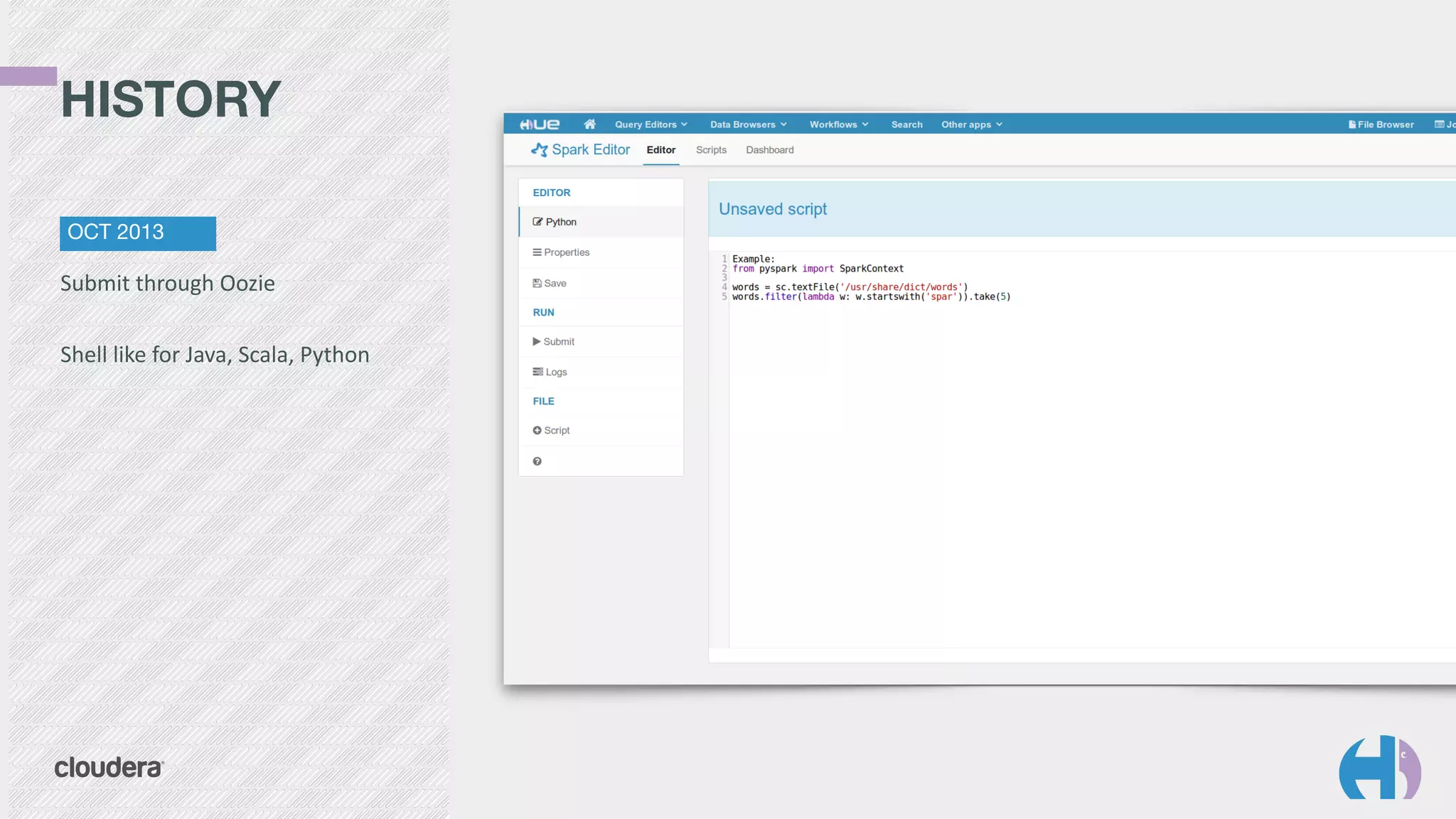
Task: Open help via question mark icon
Action: (x=537, y=461)
